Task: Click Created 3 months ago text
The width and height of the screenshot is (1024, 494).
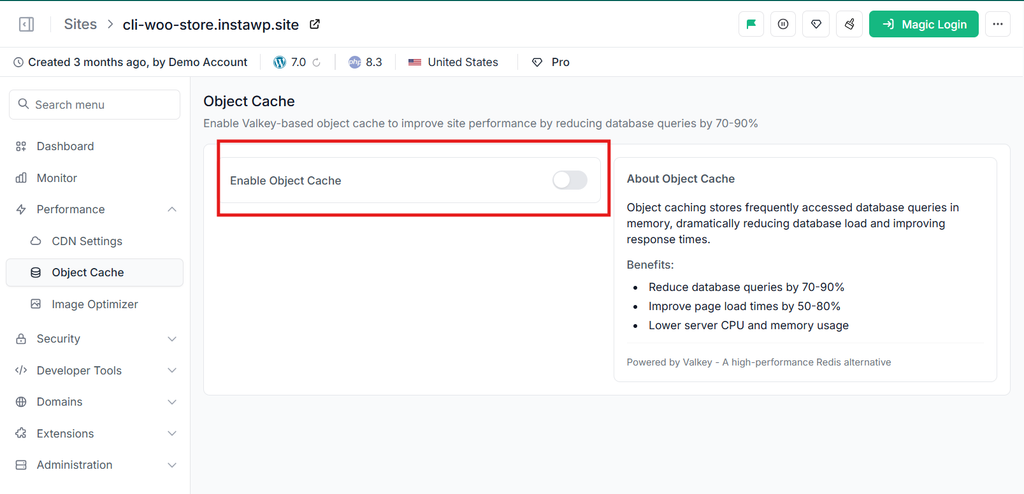Action: (x=89, y=63)
